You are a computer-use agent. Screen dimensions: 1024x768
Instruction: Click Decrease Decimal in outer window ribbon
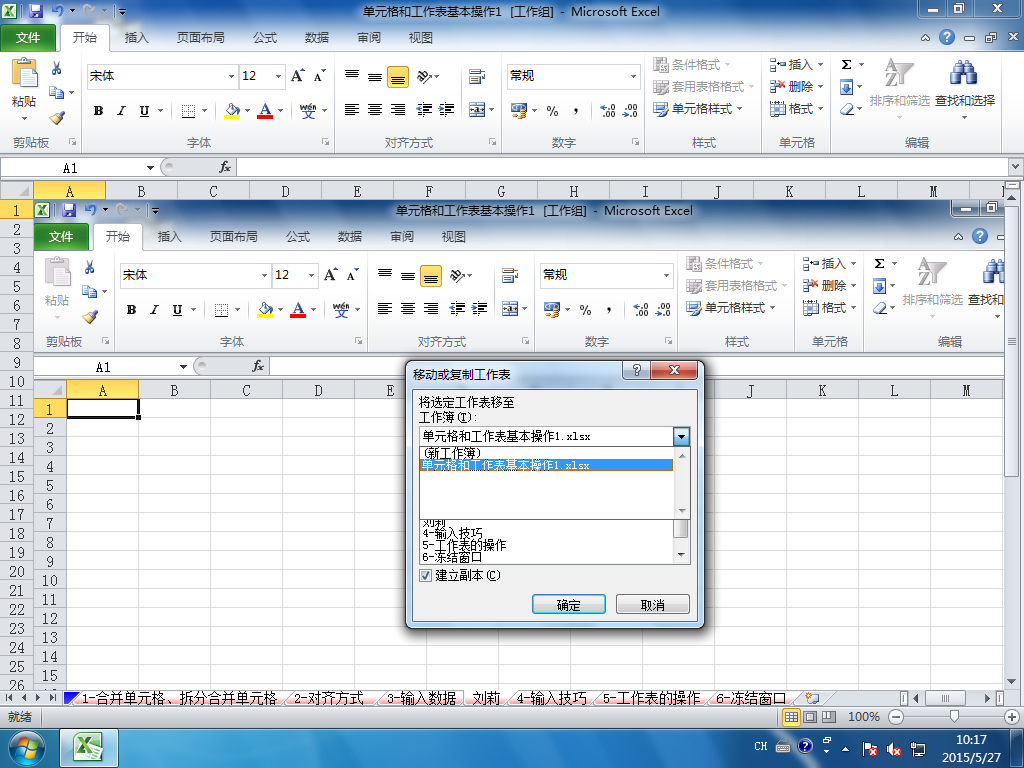pyautogui.click(x=630, y=110)
